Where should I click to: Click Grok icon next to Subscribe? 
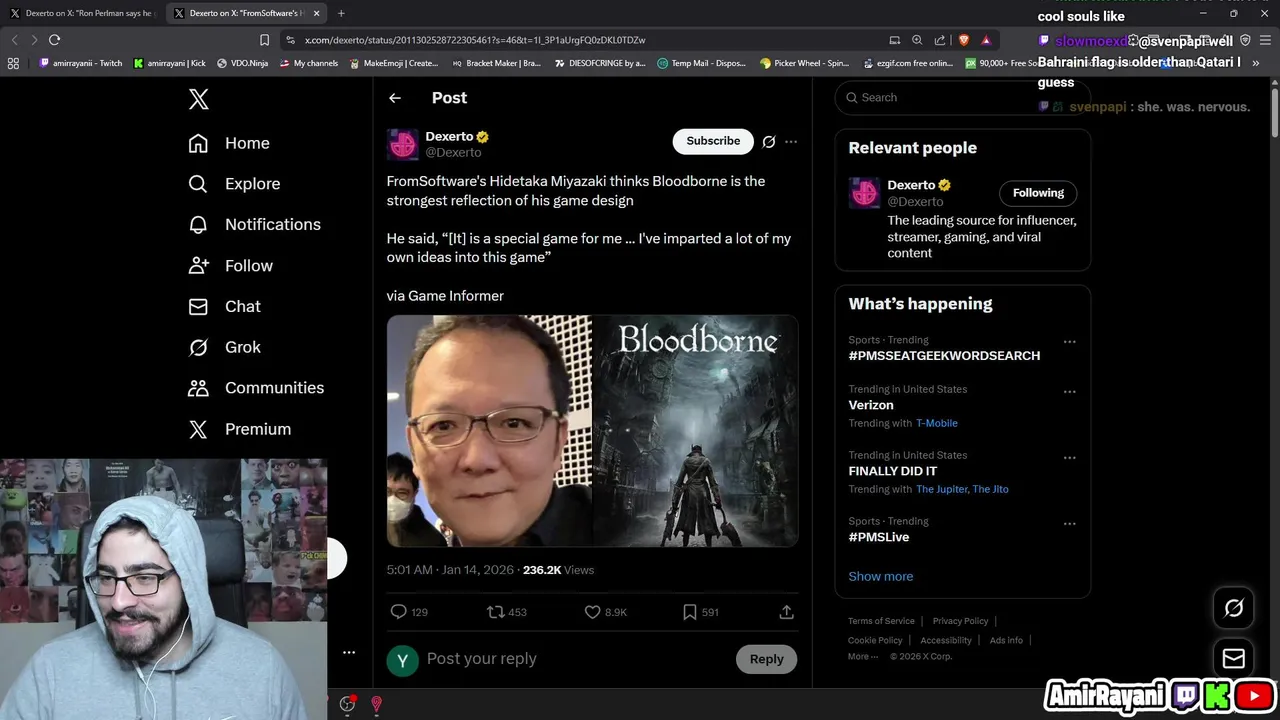(x=769, y=142)
